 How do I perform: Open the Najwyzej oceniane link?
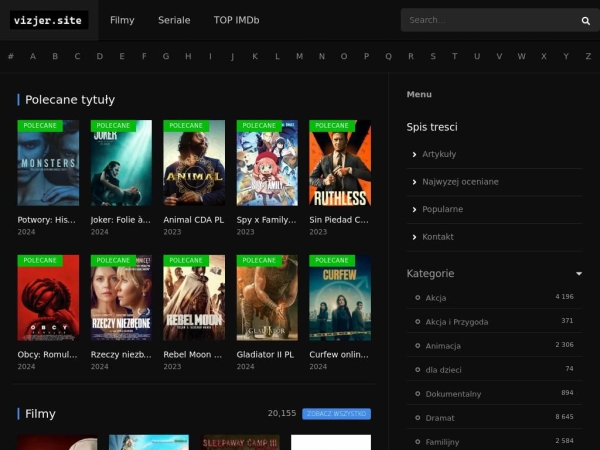tap(460, 182)
